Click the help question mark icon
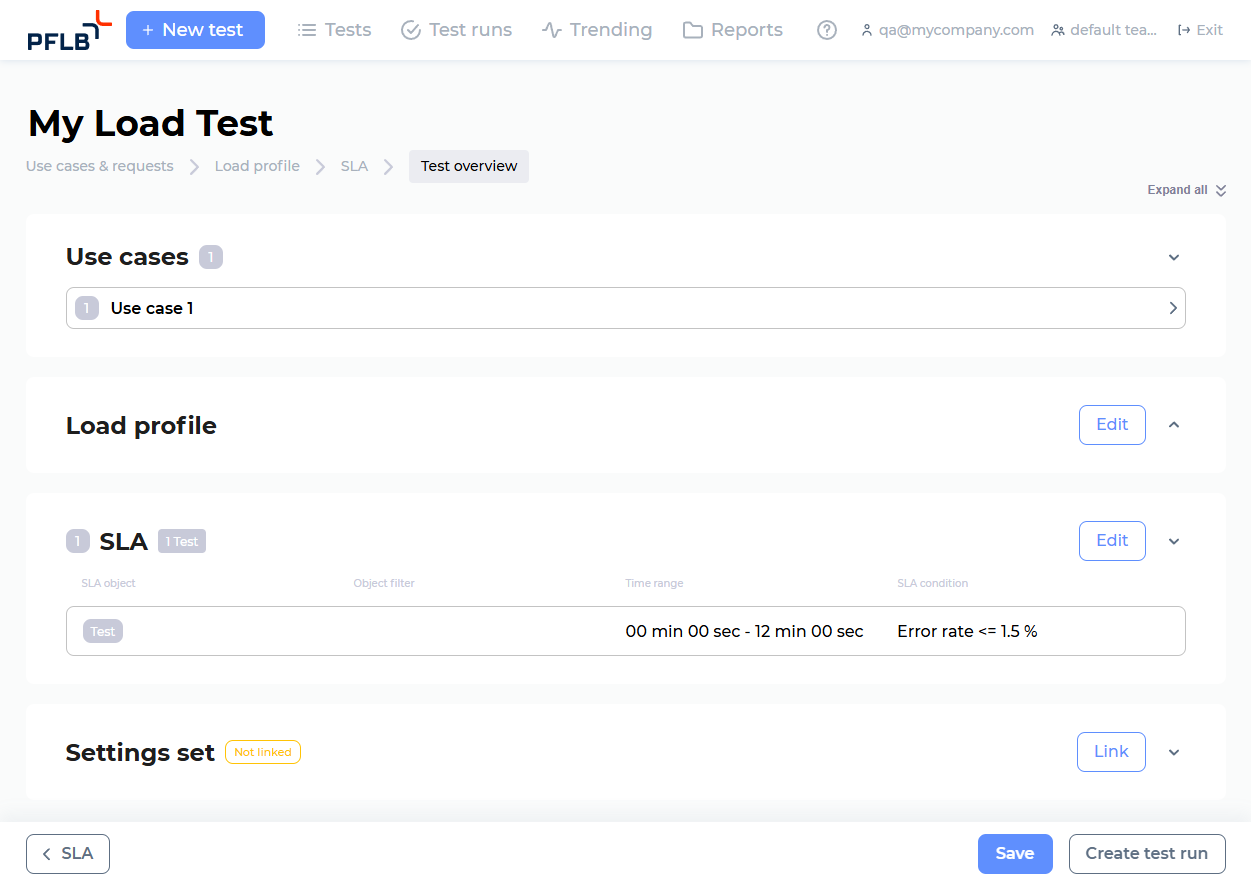Screen dimensions: 1251x886 click(826, 30)
